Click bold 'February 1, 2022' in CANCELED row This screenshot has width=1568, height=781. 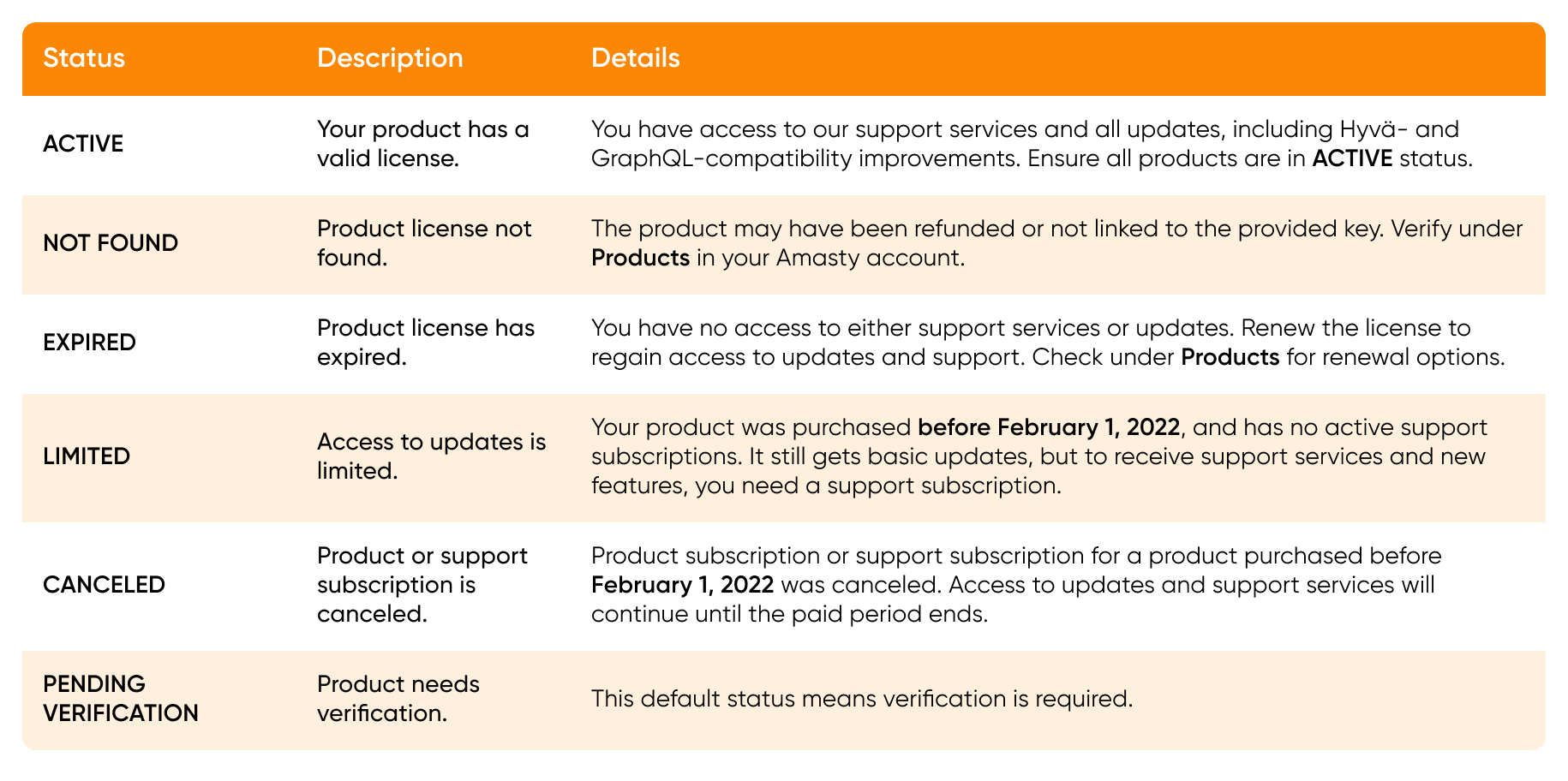(x=682, y=585)
